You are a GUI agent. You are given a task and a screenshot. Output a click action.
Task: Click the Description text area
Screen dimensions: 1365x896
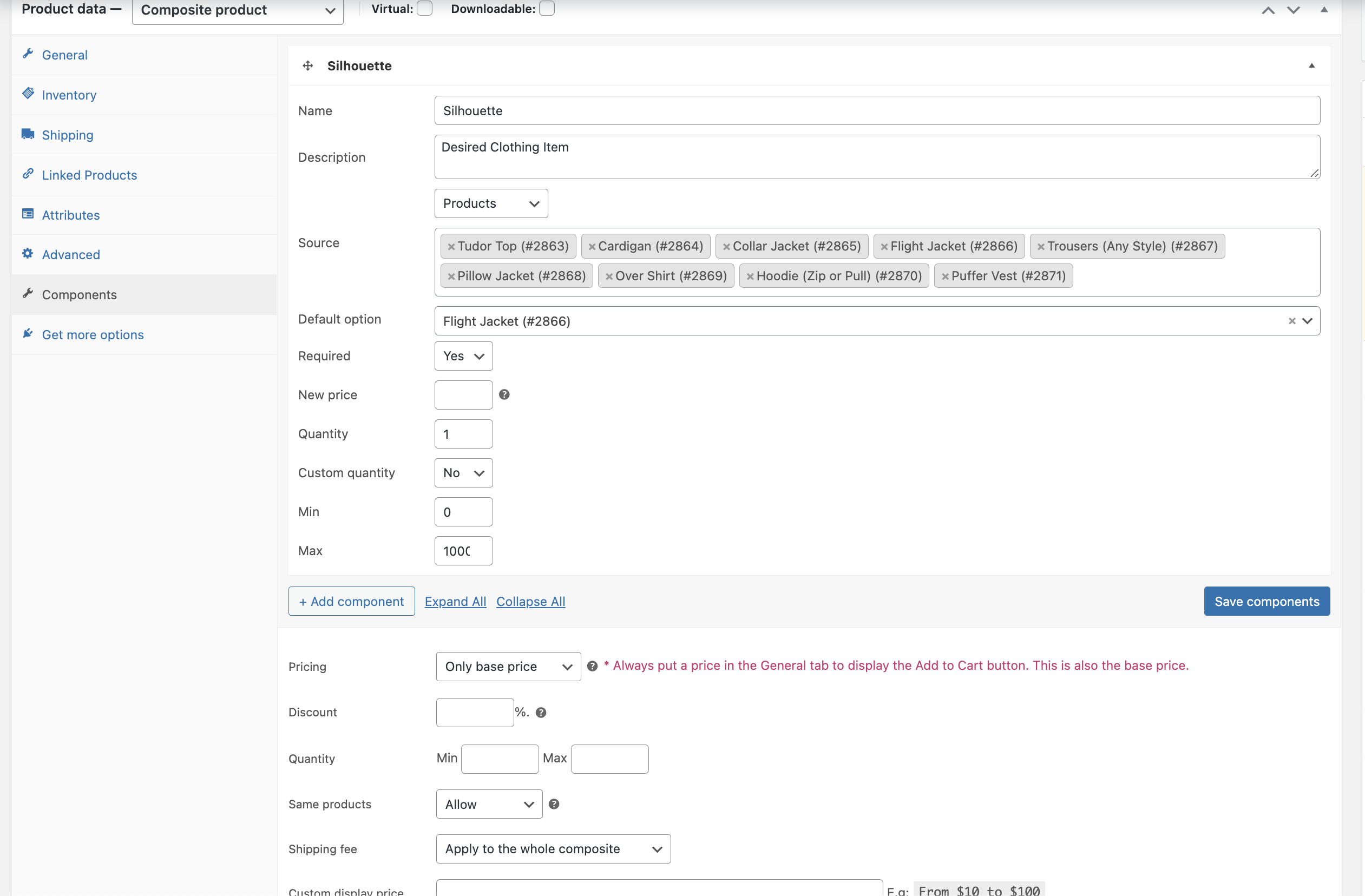tap(877, 156)
